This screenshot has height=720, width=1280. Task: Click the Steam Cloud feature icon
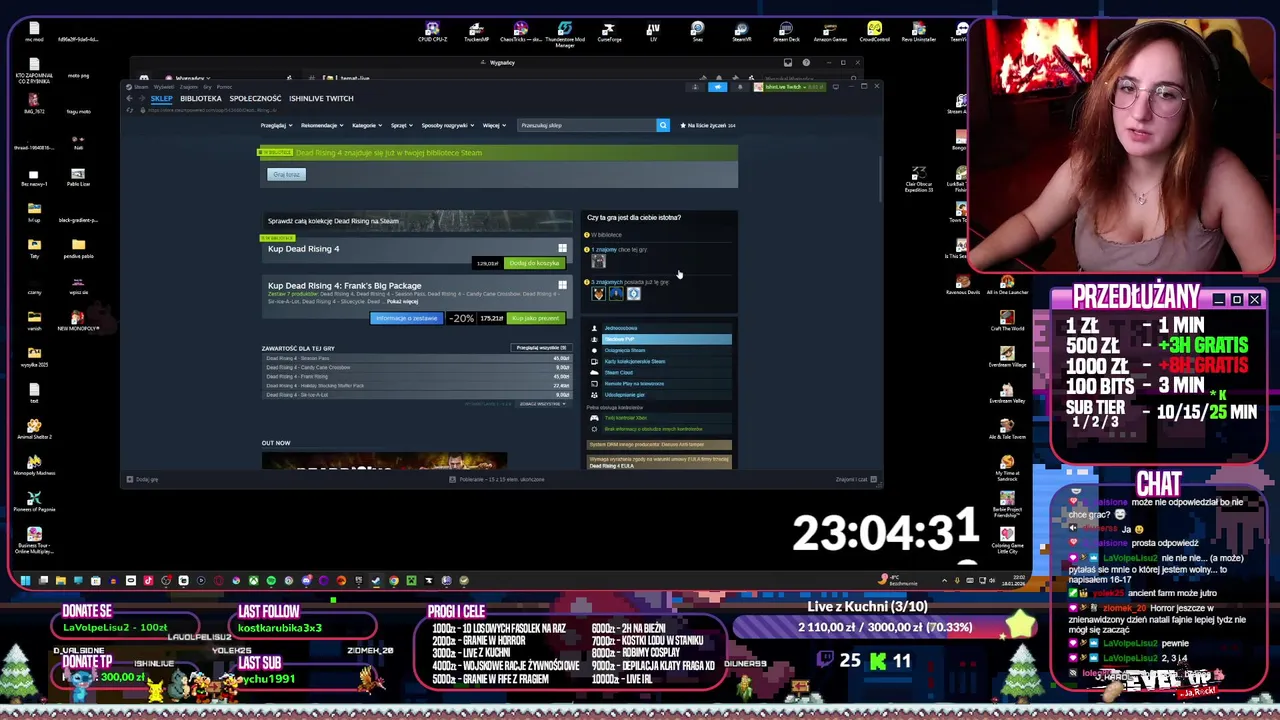coord(594,372)
